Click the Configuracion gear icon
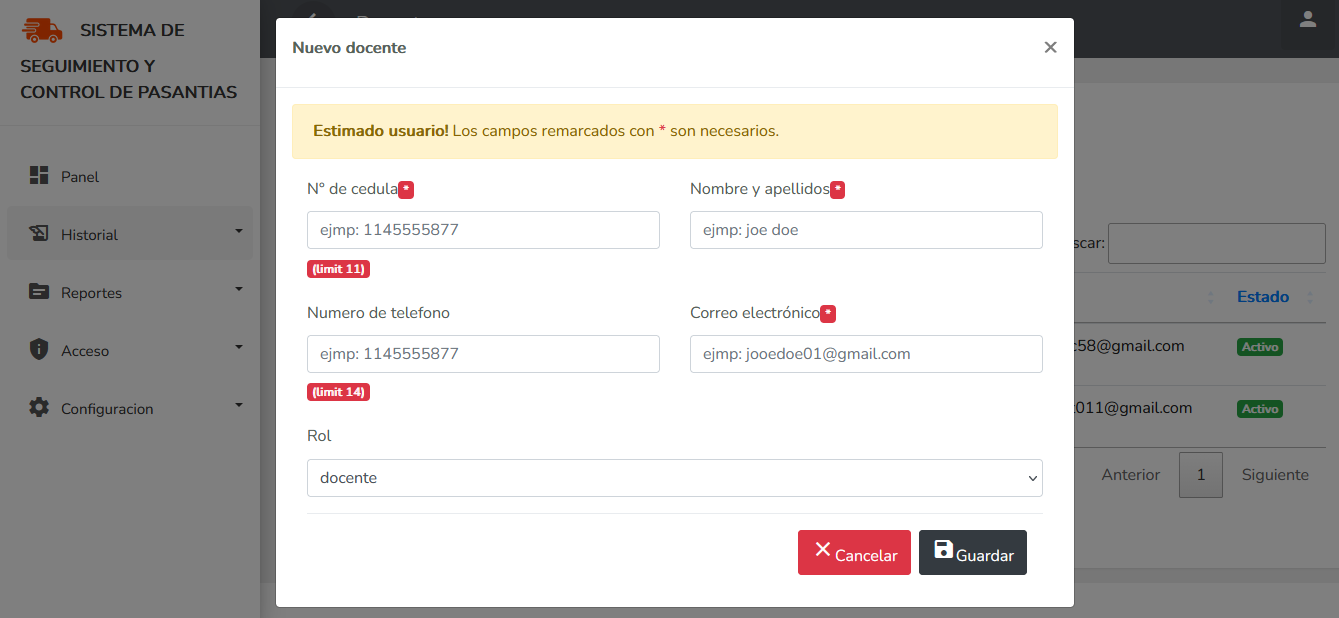Viewport: 1339px width, 618px height. click(x=39, y=408)
